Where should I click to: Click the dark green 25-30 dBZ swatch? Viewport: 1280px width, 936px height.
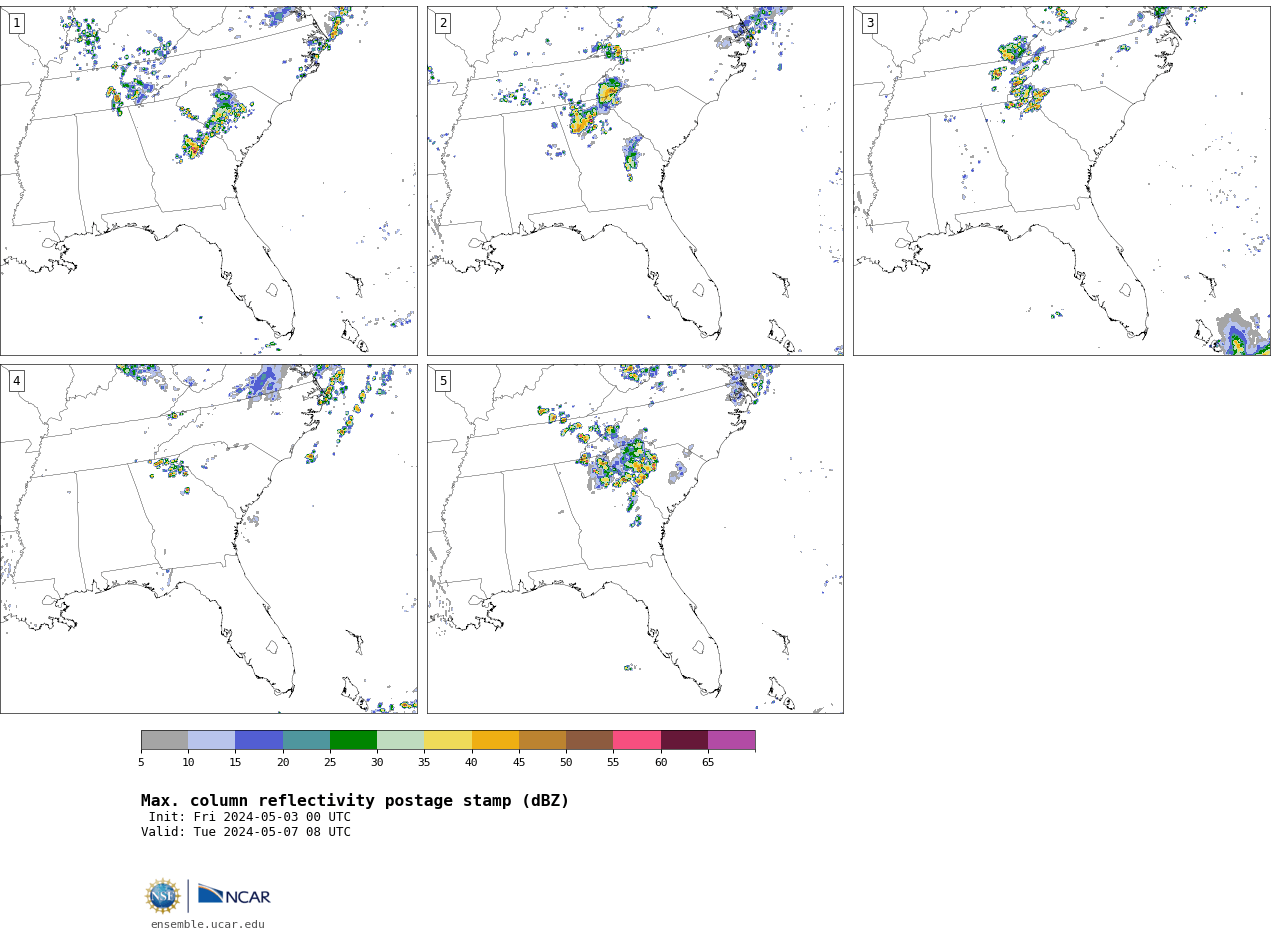click(x=353, y=740)
